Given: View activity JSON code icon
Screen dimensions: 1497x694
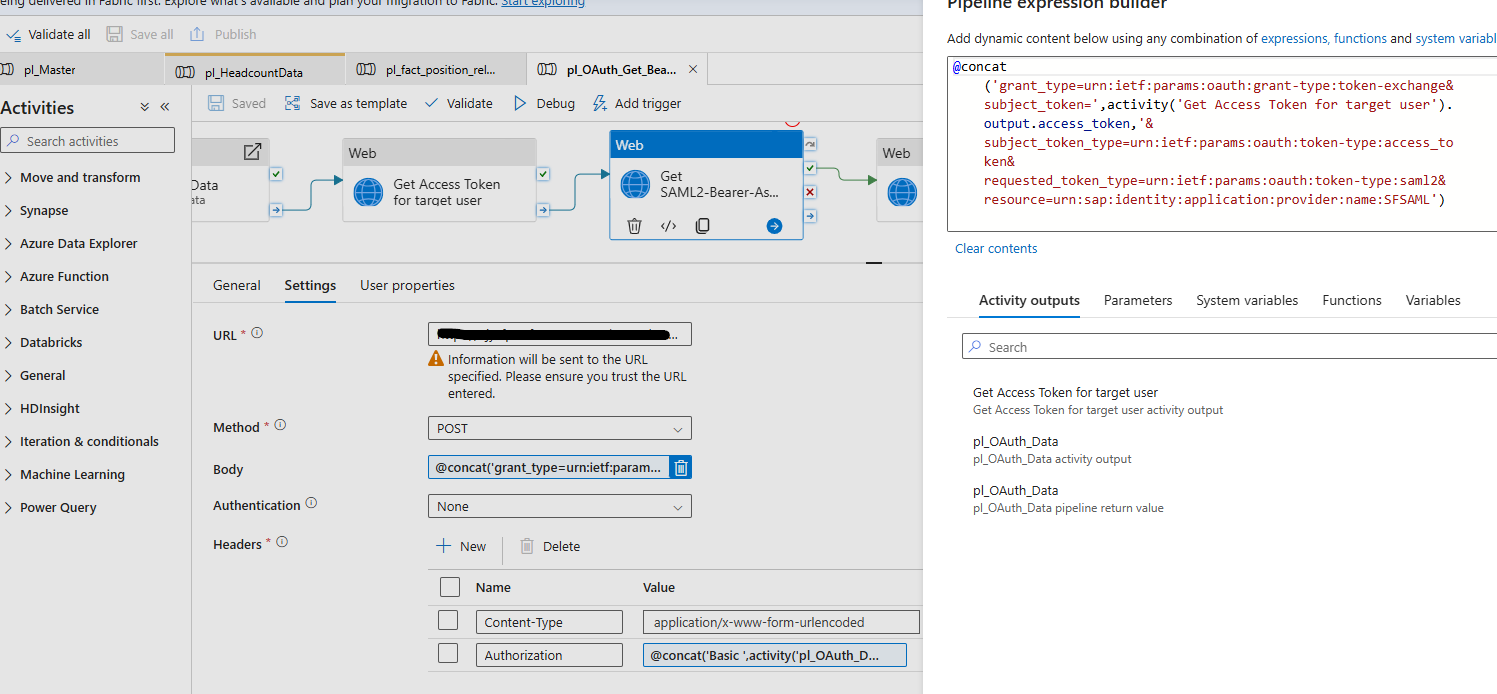Looking at the screenshot, I should tap(668, 226).
